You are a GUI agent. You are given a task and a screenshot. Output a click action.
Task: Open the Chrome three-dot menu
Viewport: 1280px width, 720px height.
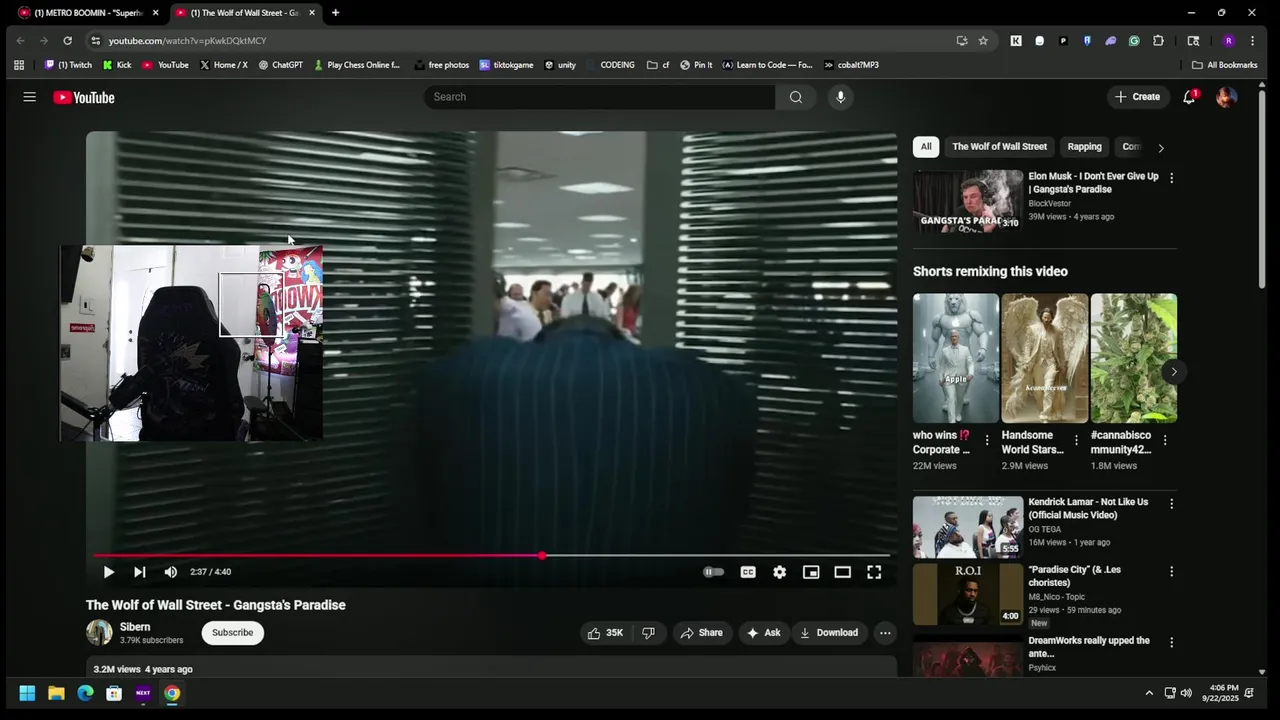1252,41
